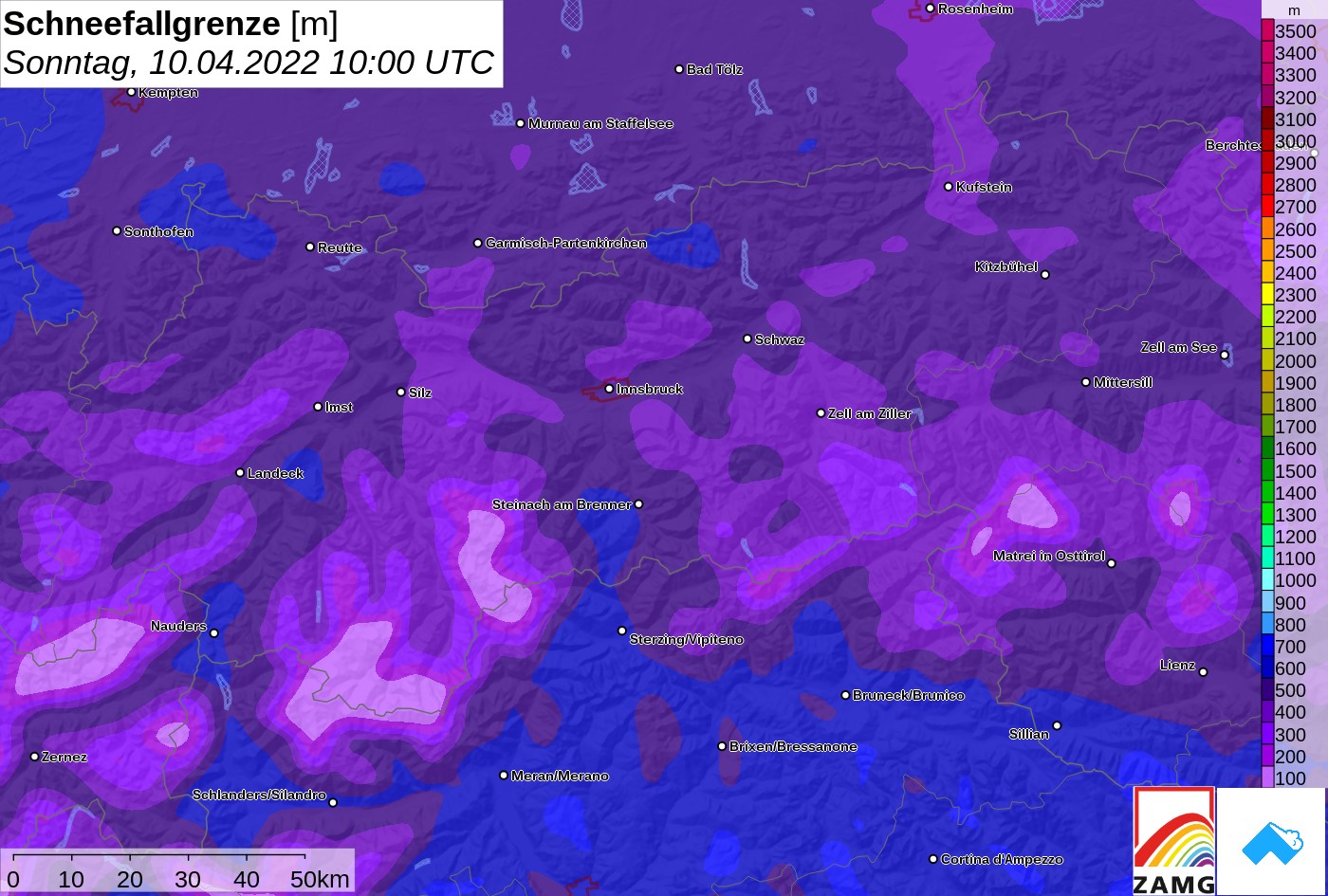The image size is (1328, 896).
Task: Click the ZAMG rainbow logo
Action: tap(1174, 841)
